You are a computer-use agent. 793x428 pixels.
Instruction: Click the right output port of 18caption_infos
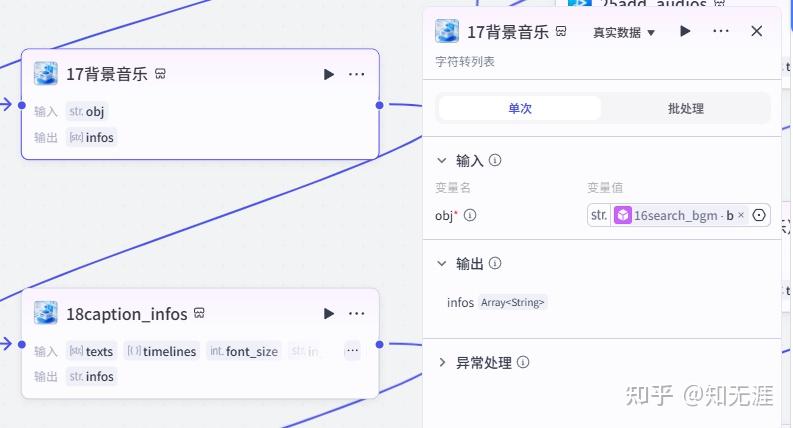pos(379,345)
